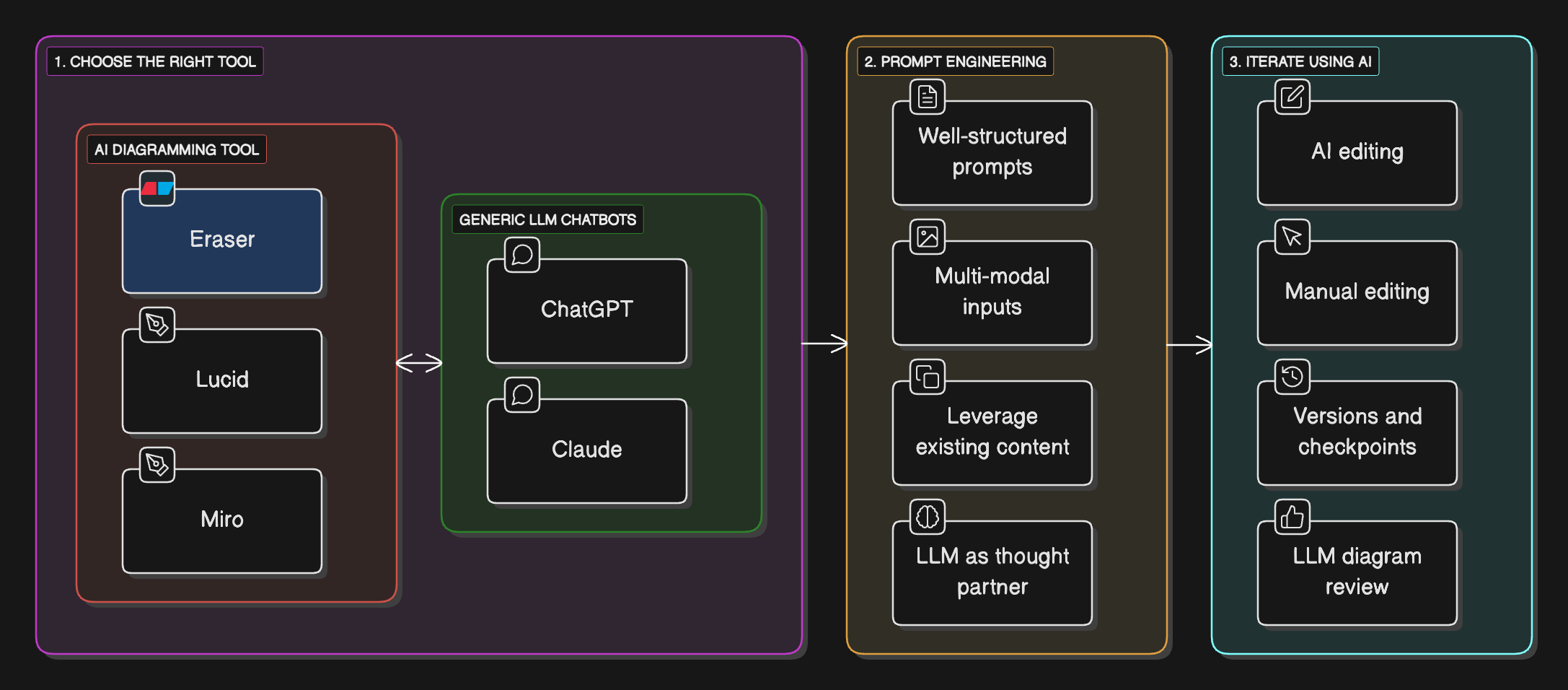Click the '3. ITERATE USING AI' label

coord(1300,61)
